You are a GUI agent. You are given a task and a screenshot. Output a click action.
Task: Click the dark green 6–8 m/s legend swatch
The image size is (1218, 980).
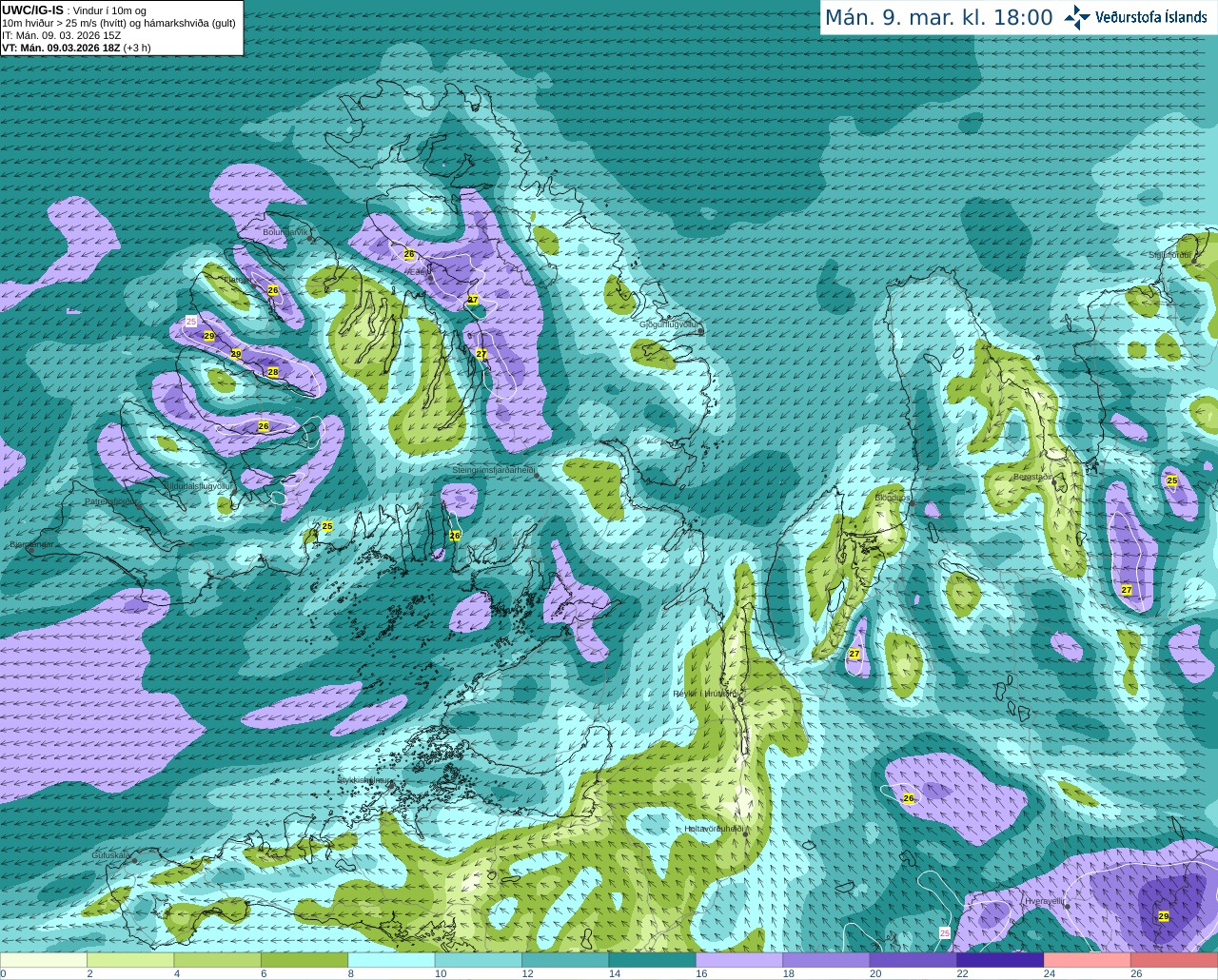[304, 960]
